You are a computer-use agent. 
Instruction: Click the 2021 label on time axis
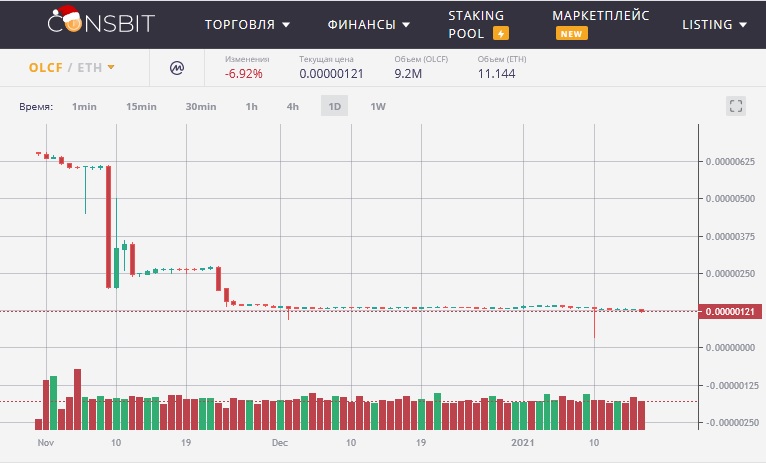[x=523, y=443]
